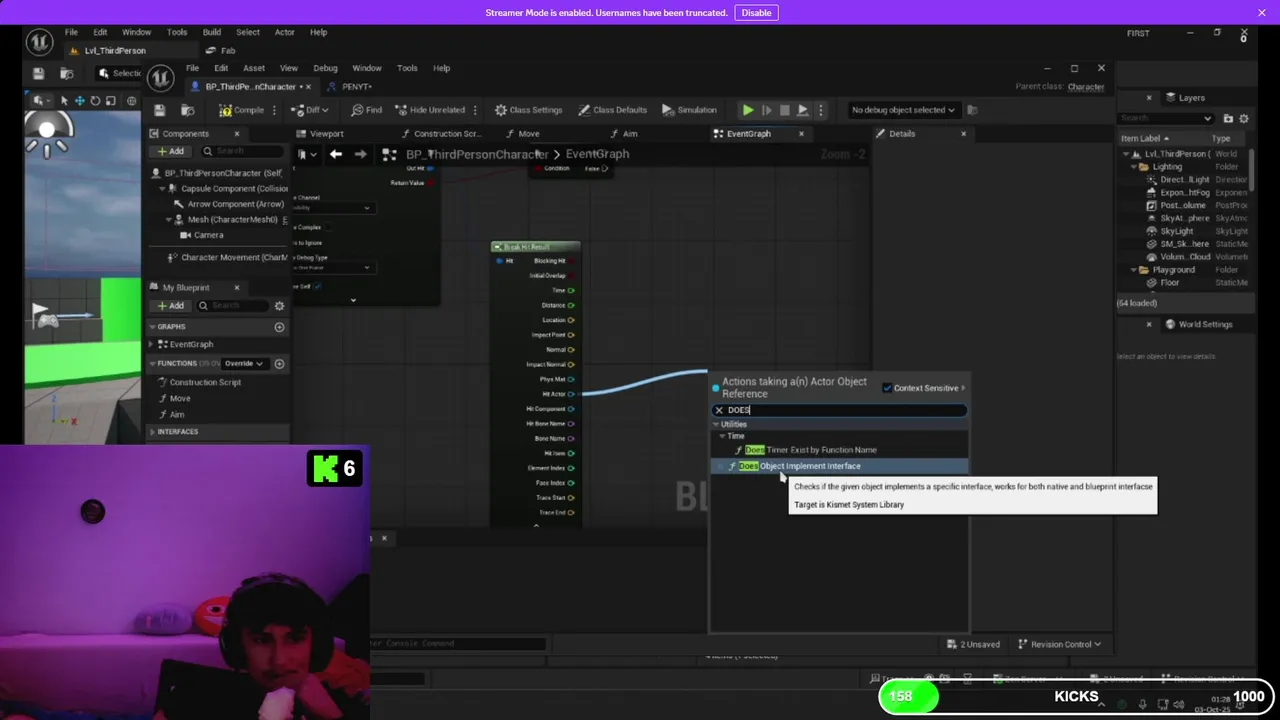Click the Hit Actor output pin
Image resolution: width=1280 pixels, height=720 pixels.
(x=571, y=394)
